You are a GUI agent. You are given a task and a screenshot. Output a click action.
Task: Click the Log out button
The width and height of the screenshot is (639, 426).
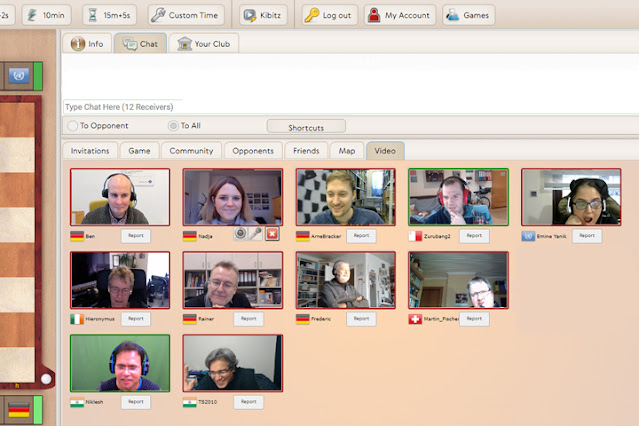[x=330, y=15]
